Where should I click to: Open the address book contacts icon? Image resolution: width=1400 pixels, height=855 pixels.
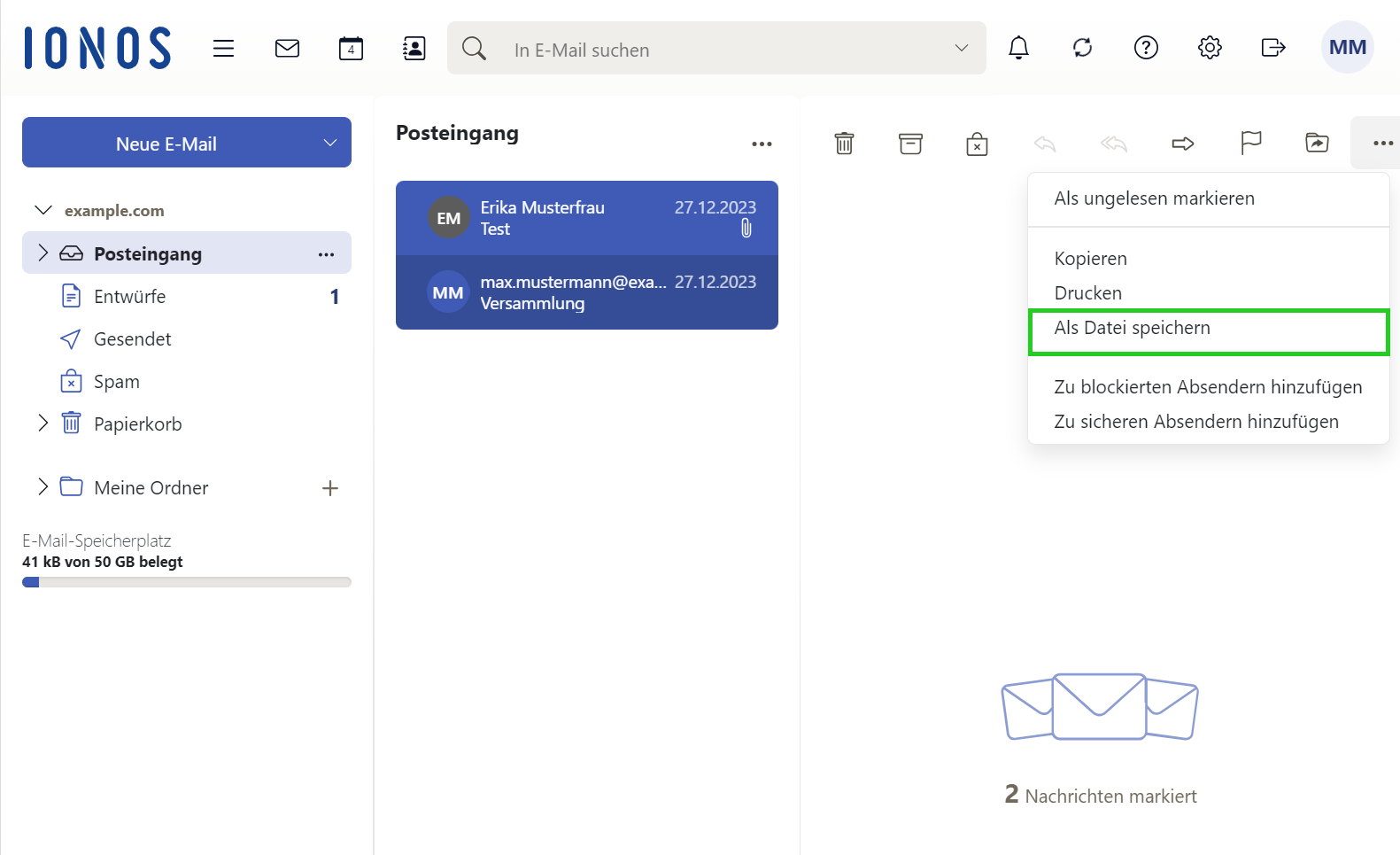click(x=414, y=48)
